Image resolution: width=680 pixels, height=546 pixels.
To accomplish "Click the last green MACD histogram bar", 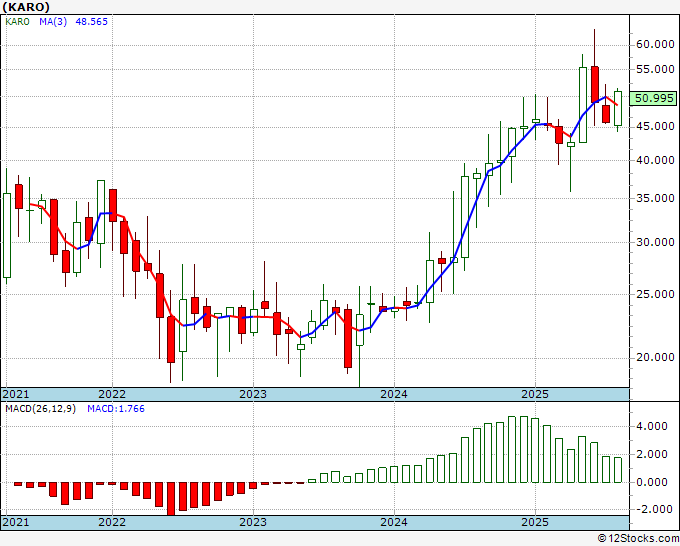I will tap(618, 470).
